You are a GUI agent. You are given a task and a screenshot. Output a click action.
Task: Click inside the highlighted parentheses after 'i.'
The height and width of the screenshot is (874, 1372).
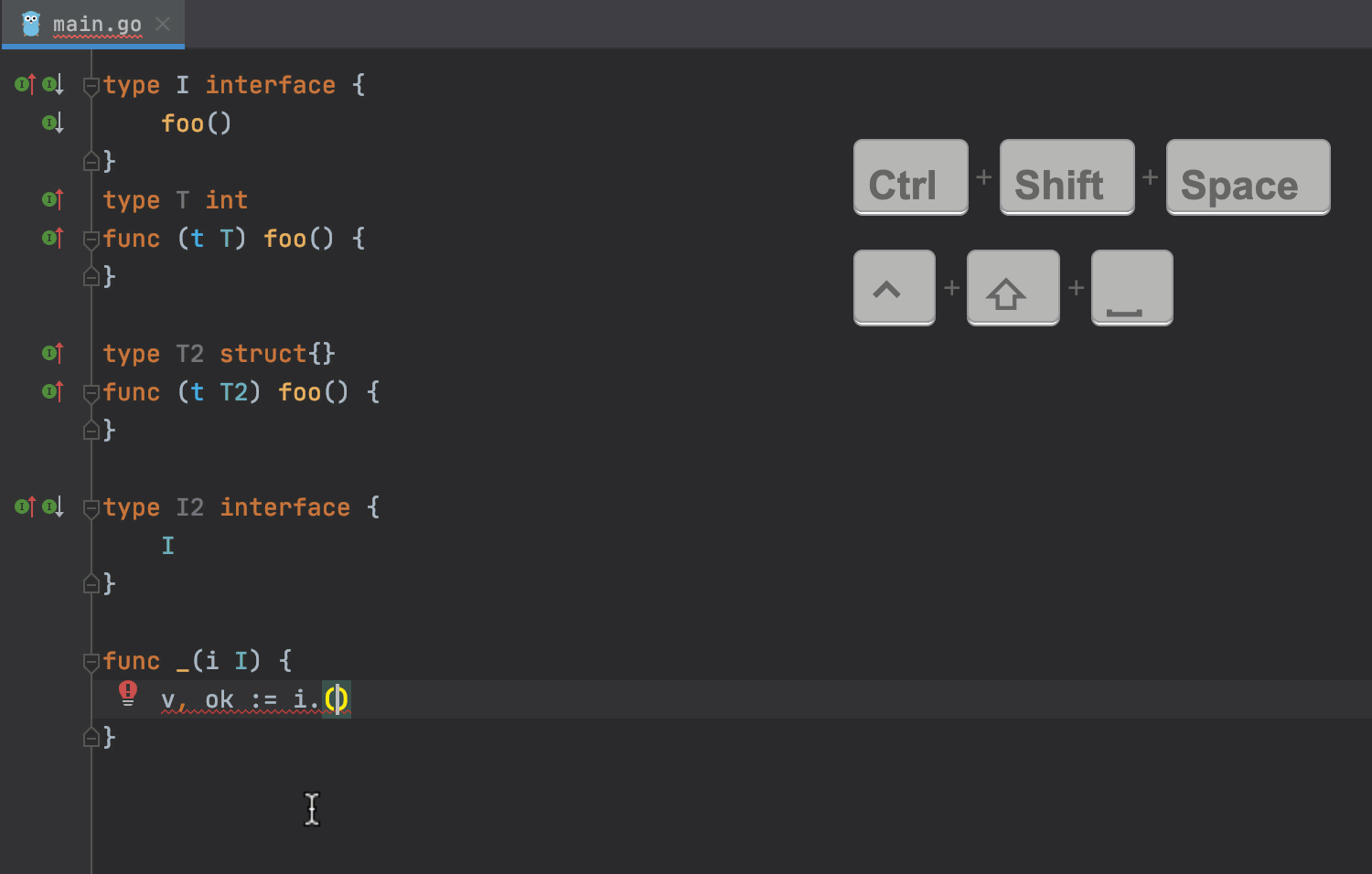(x=337, y=699)
